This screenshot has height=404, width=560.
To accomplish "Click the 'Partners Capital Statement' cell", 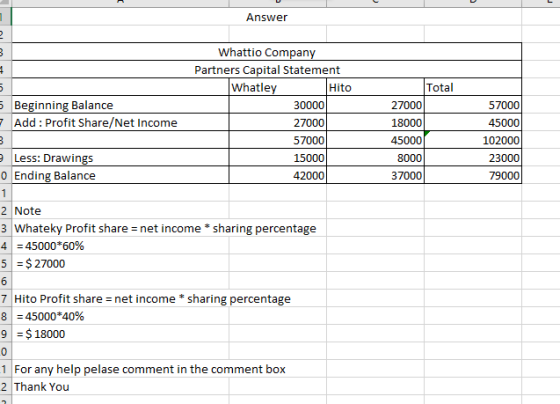I will (266, 69).
